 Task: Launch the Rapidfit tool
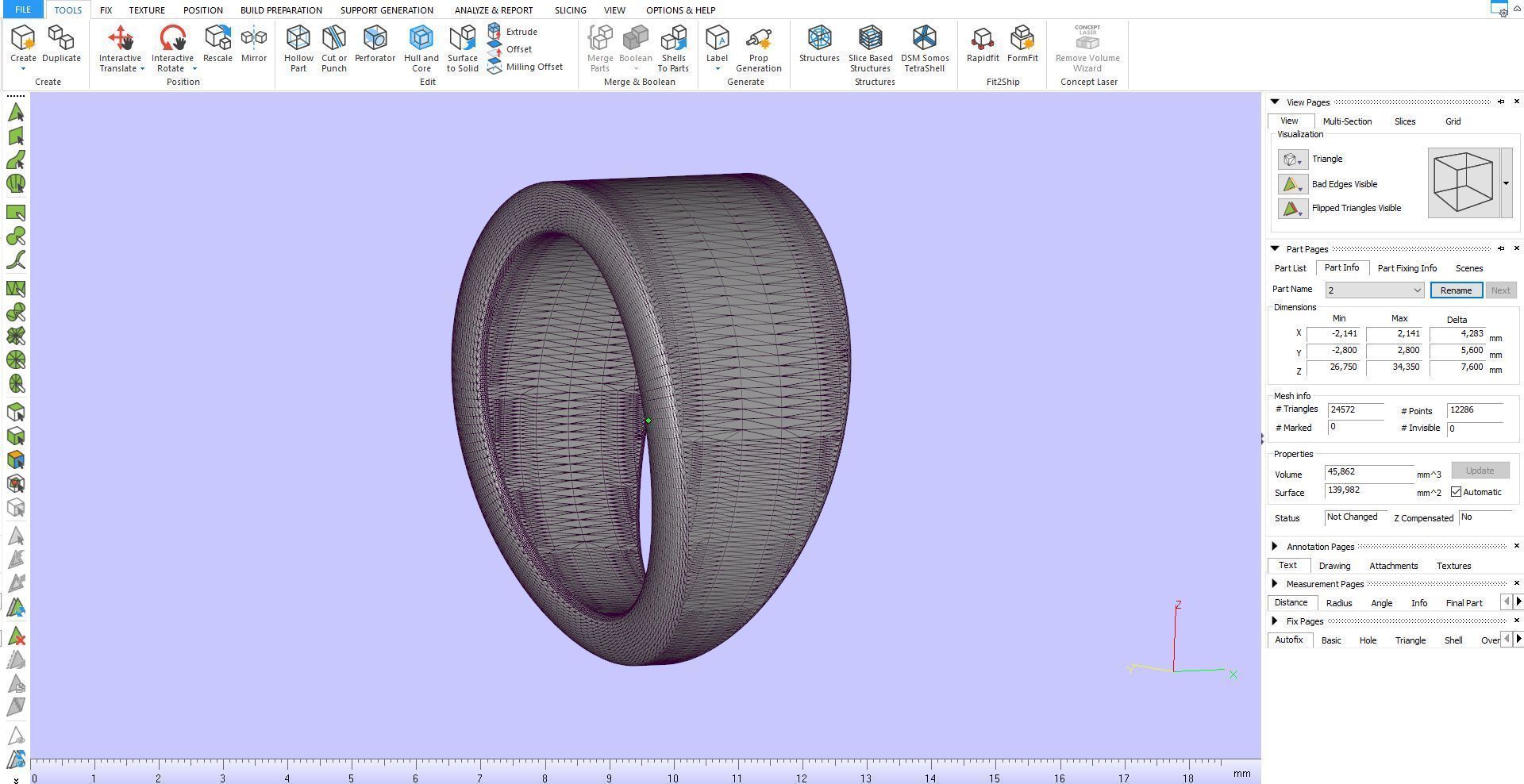(x=983, y=37)
